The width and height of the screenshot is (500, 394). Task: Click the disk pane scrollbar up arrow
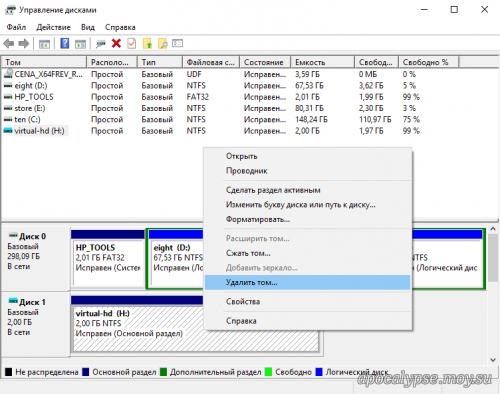[493, 229]
